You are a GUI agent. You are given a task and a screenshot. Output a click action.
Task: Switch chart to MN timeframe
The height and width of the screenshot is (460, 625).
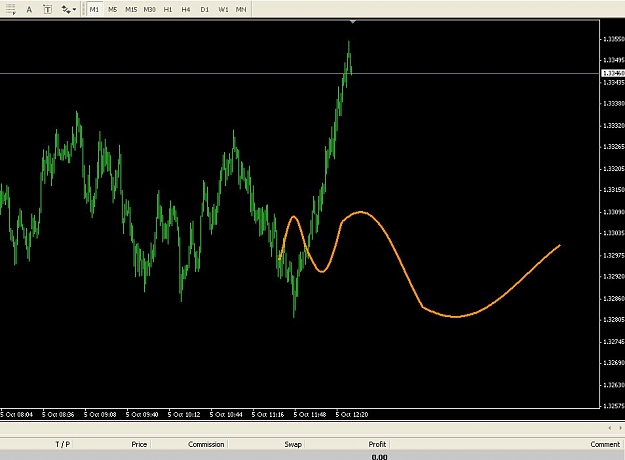(241, 9)
